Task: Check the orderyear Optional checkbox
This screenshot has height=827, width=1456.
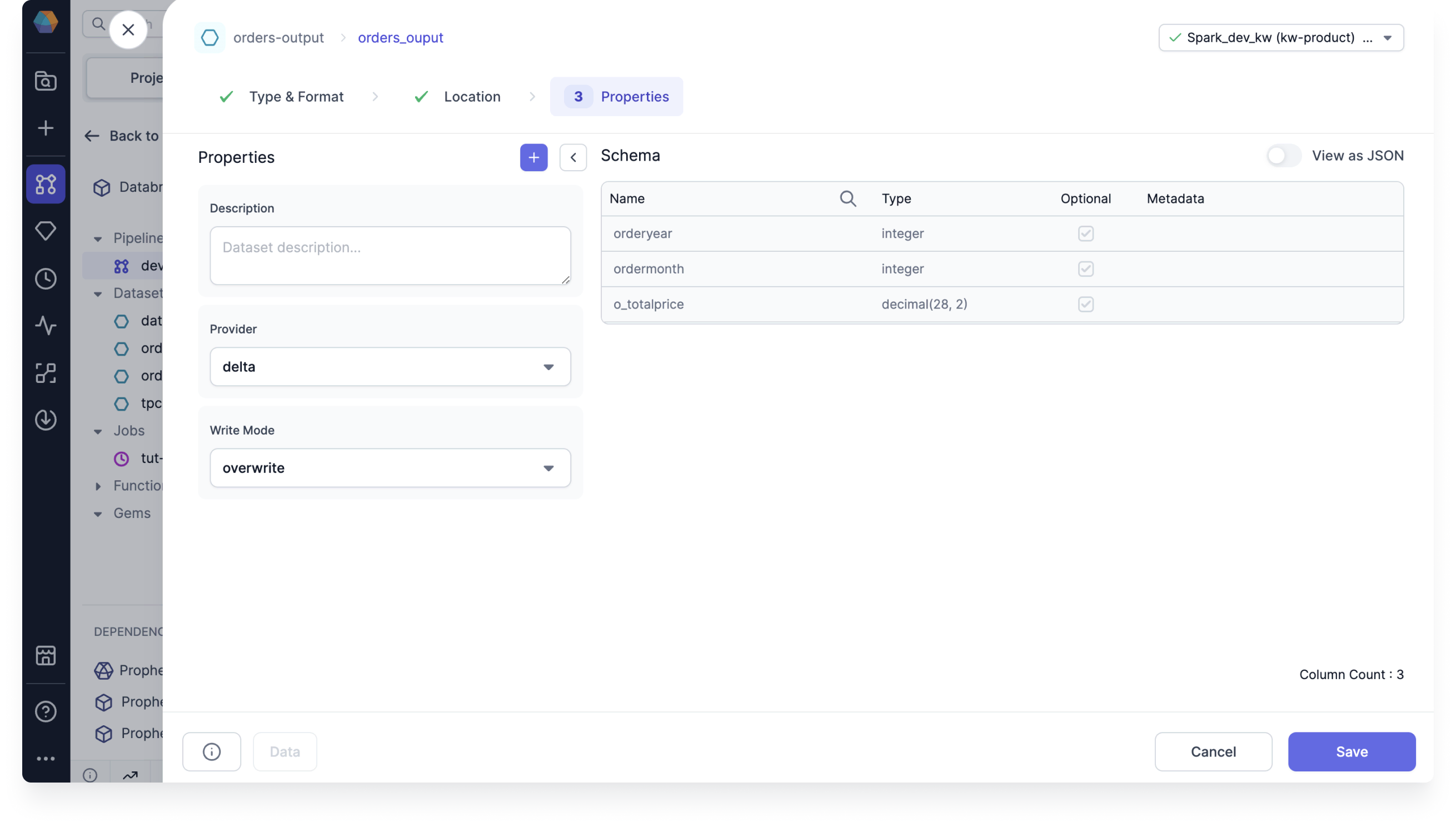Action: (x=1086, y=233)
